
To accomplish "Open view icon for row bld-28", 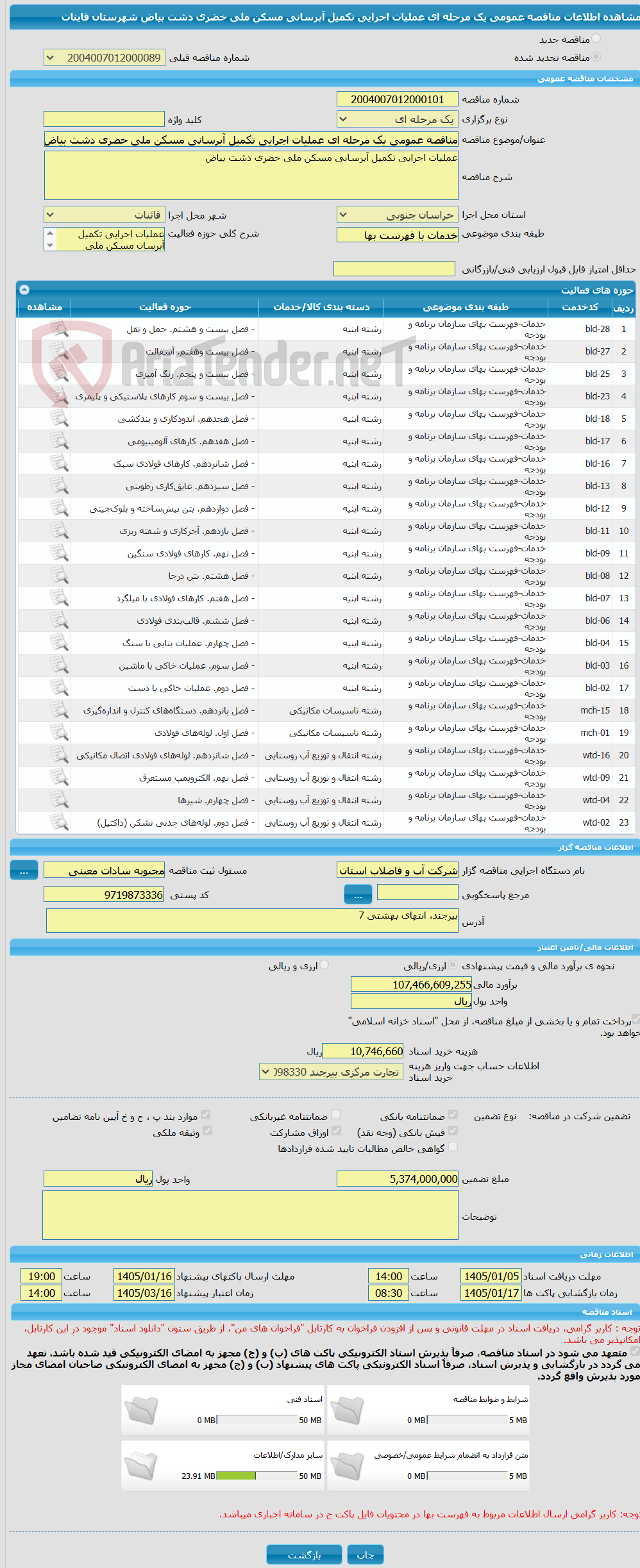I will [x=59, y=329].
